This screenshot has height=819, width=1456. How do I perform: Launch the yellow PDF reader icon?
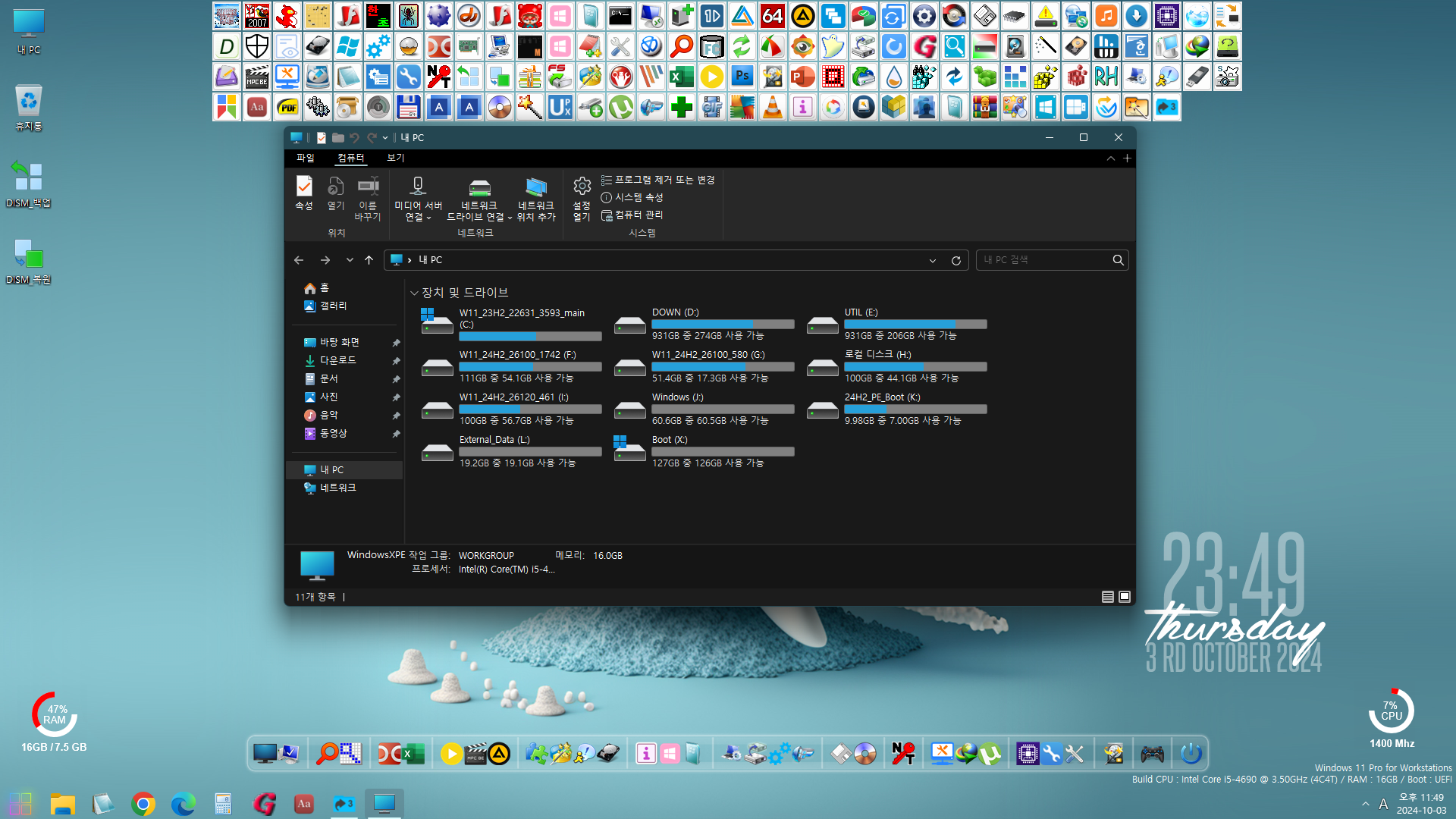[287, 107]
